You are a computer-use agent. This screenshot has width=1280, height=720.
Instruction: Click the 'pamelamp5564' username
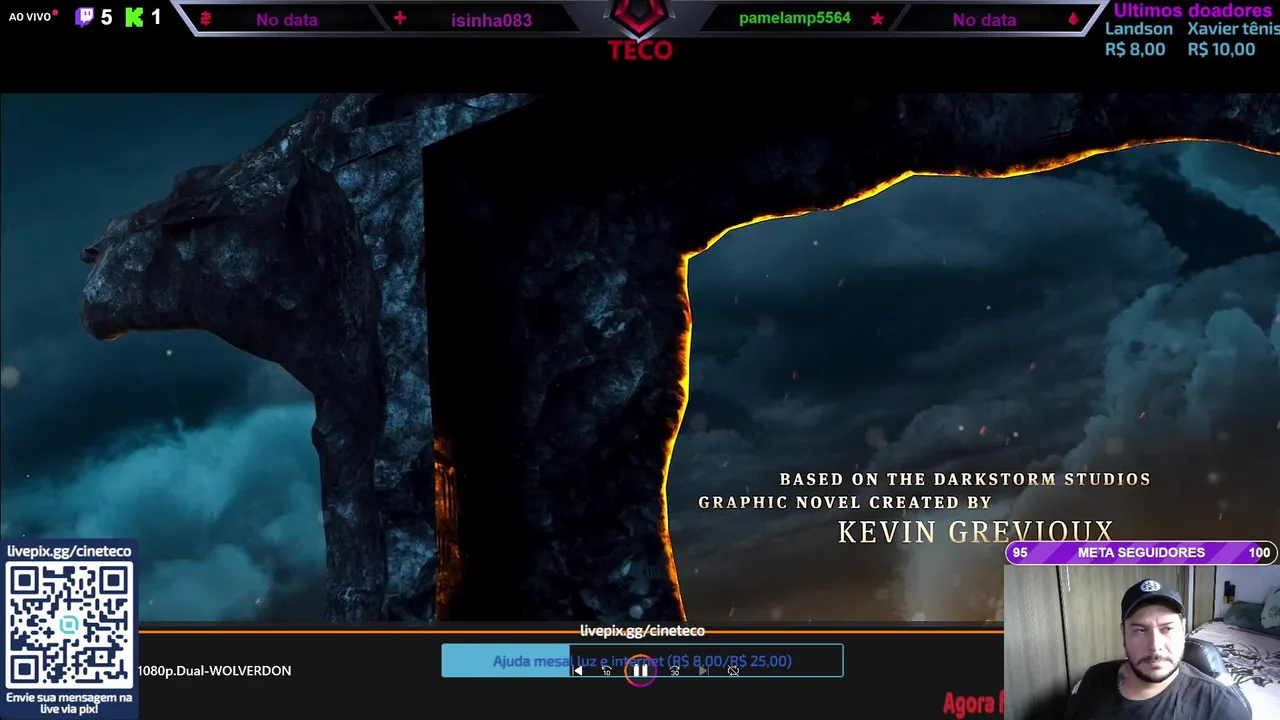click(795, 19)
